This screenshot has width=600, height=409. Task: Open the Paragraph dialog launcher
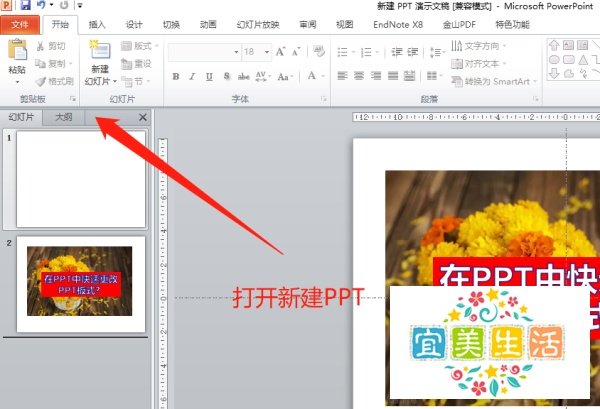536,99
